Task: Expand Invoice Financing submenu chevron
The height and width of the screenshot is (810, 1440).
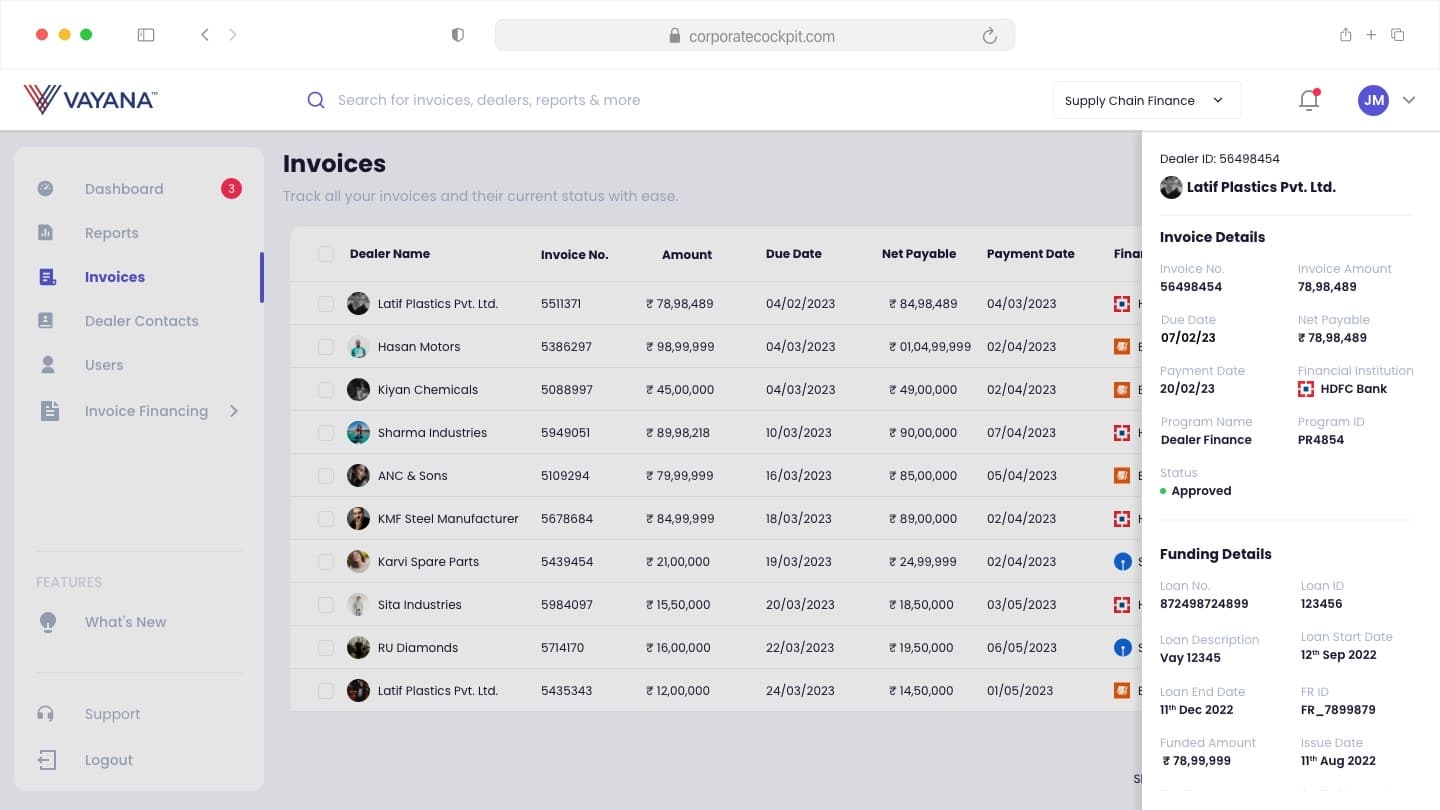Action: click(234, 411)
